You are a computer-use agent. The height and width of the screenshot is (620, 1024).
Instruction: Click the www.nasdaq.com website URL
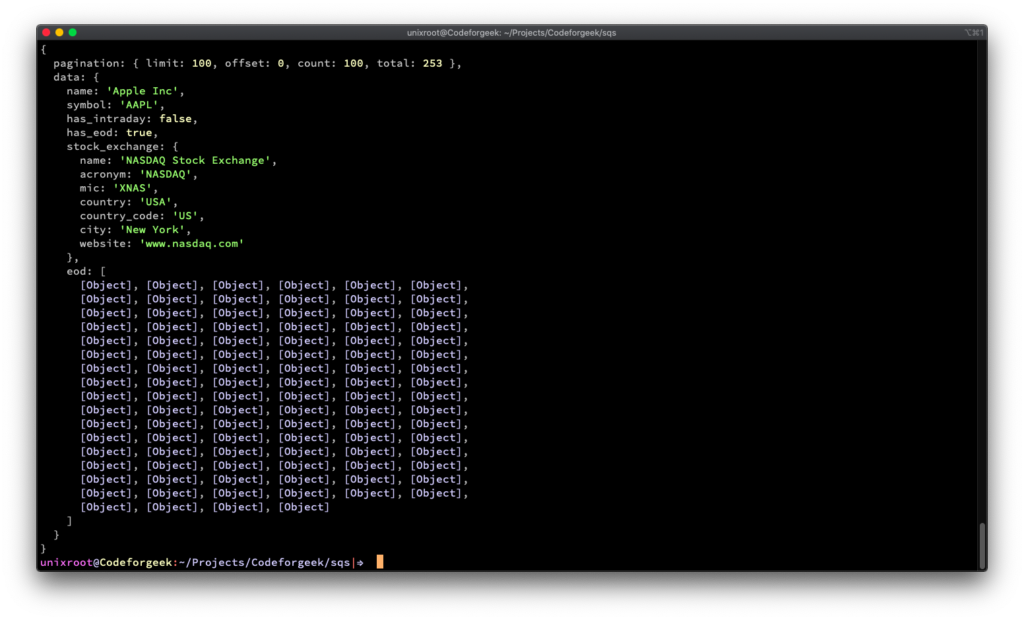pyautogui.click(x=192, y=243)
